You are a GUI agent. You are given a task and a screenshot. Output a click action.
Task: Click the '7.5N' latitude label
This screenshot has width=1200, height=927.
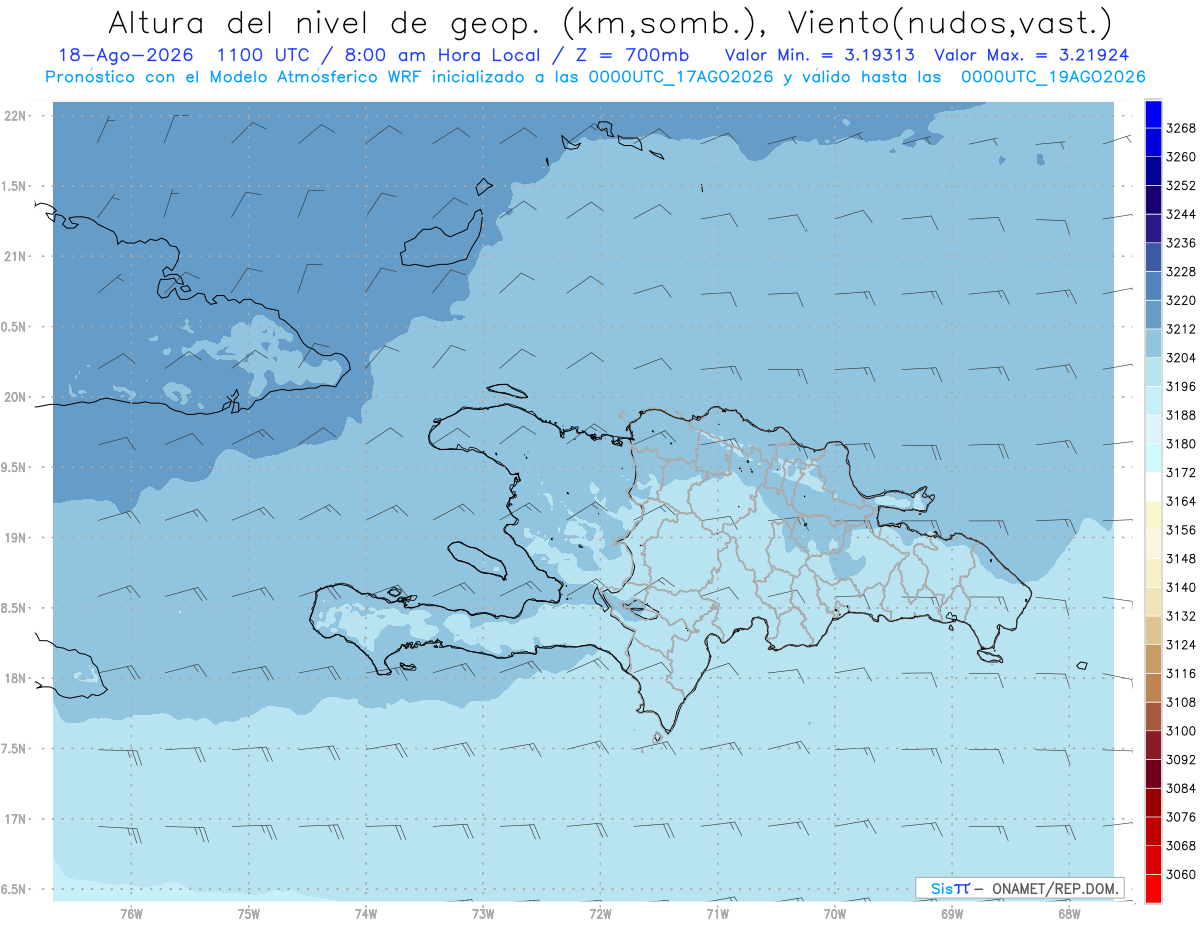tap(14, 749)
